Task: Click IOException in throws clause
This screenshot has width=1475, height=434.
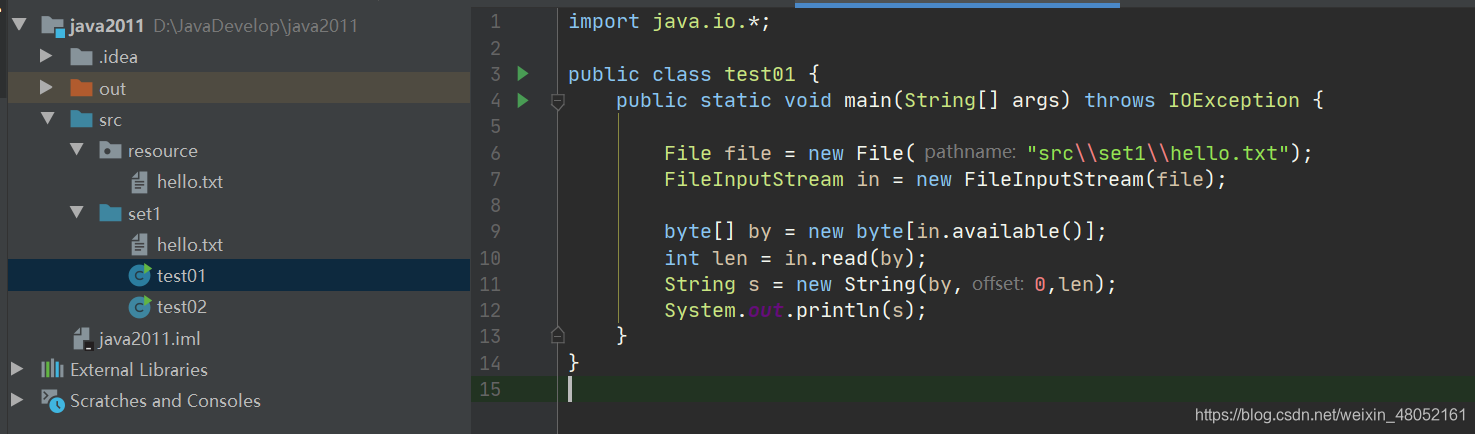Action: click(x=1234, y=100)
